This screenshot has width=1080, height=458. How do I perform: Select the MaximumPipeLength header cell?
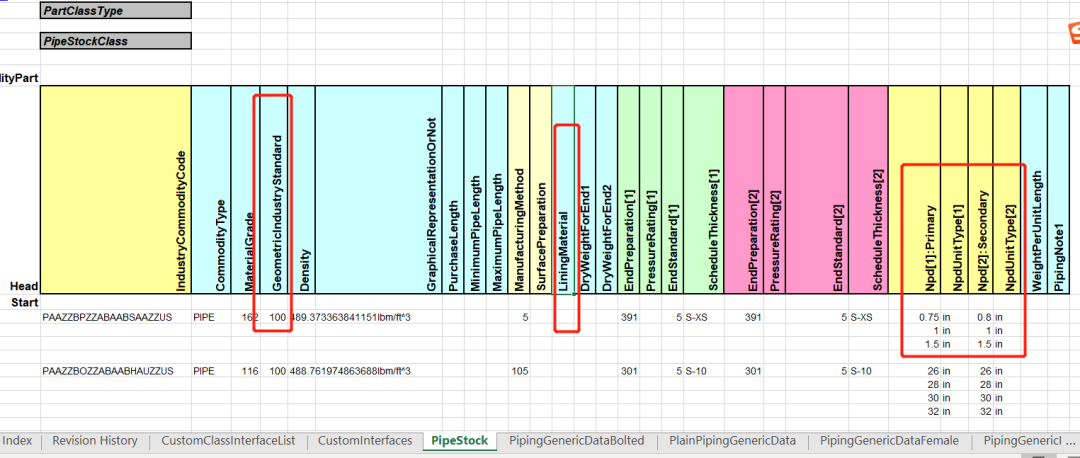[497, 190]
